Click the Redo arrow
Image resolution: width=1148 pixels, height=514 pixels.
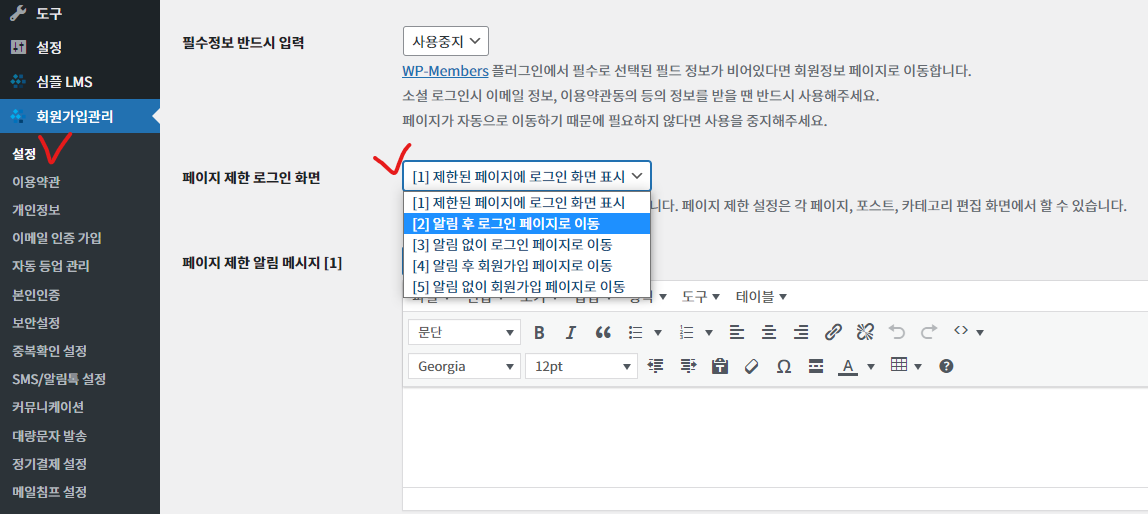tap(929, 332)
